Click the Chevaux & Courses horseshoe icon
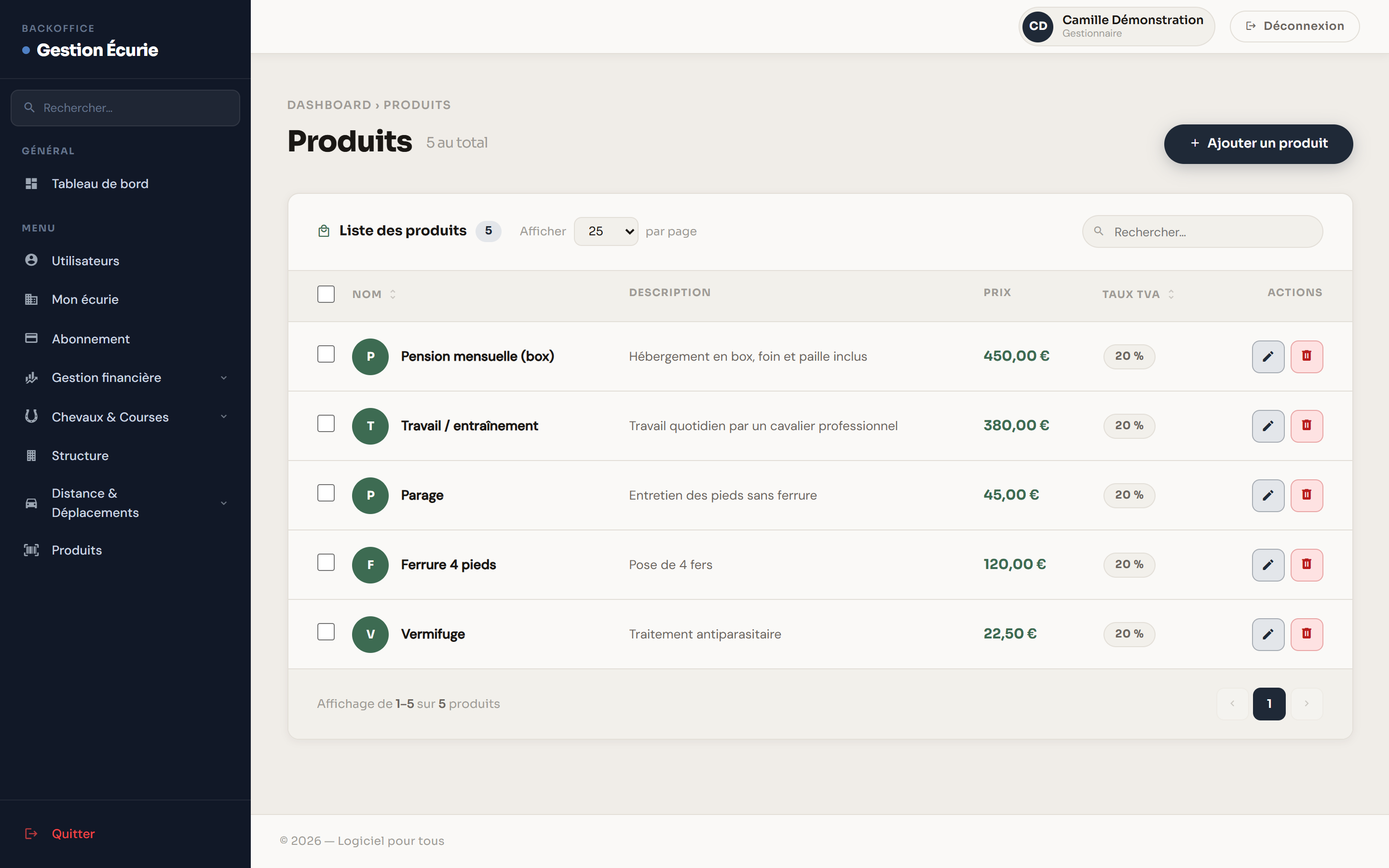The image size is (1389, 868). (31, 416)
